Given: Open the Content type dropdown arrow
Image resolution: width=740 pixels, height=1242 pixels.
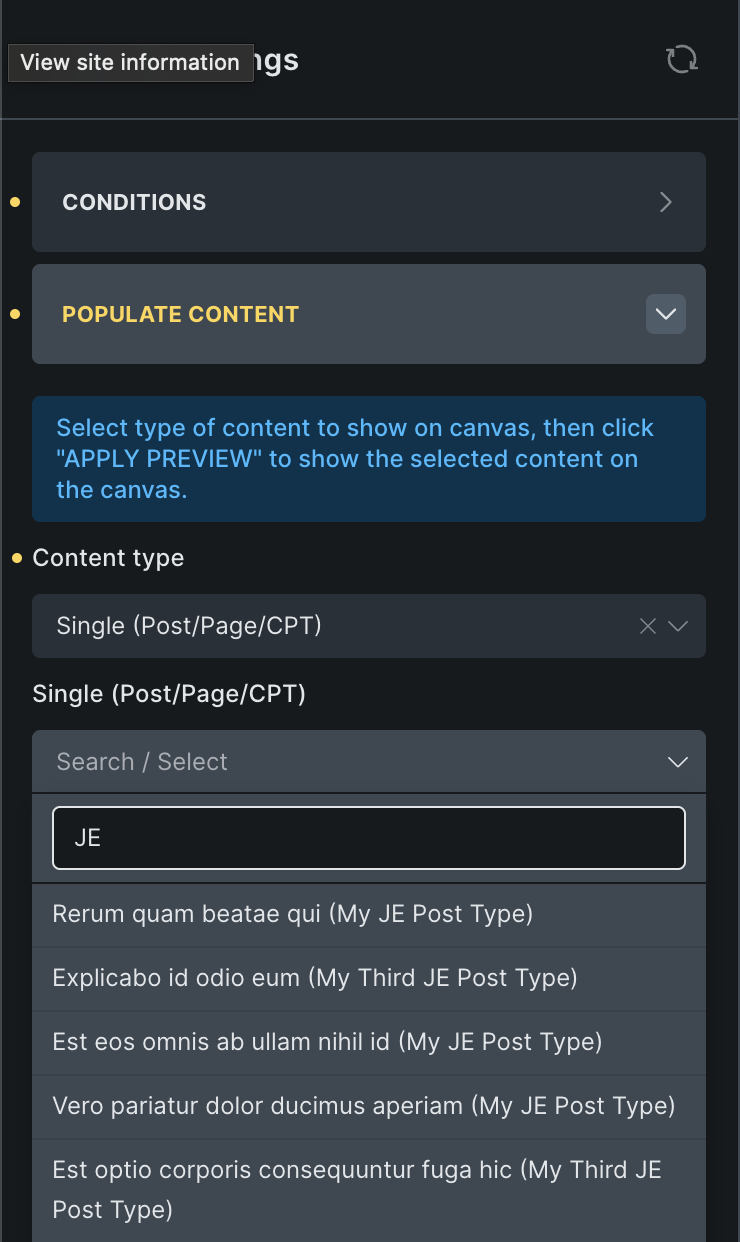Looking at the screenshot, I should coord(678,626).
